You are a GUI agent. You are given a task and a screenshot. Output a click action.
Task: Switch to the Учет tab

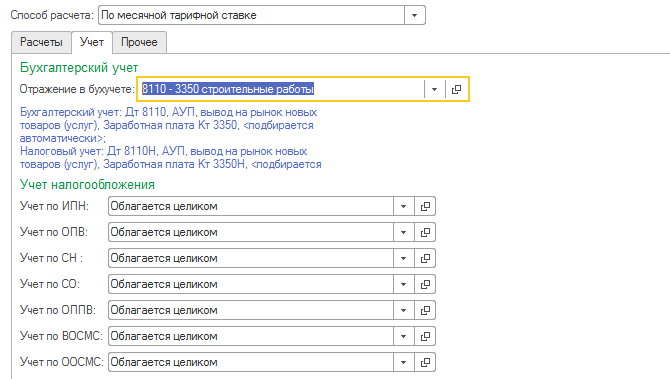[92, 42]
